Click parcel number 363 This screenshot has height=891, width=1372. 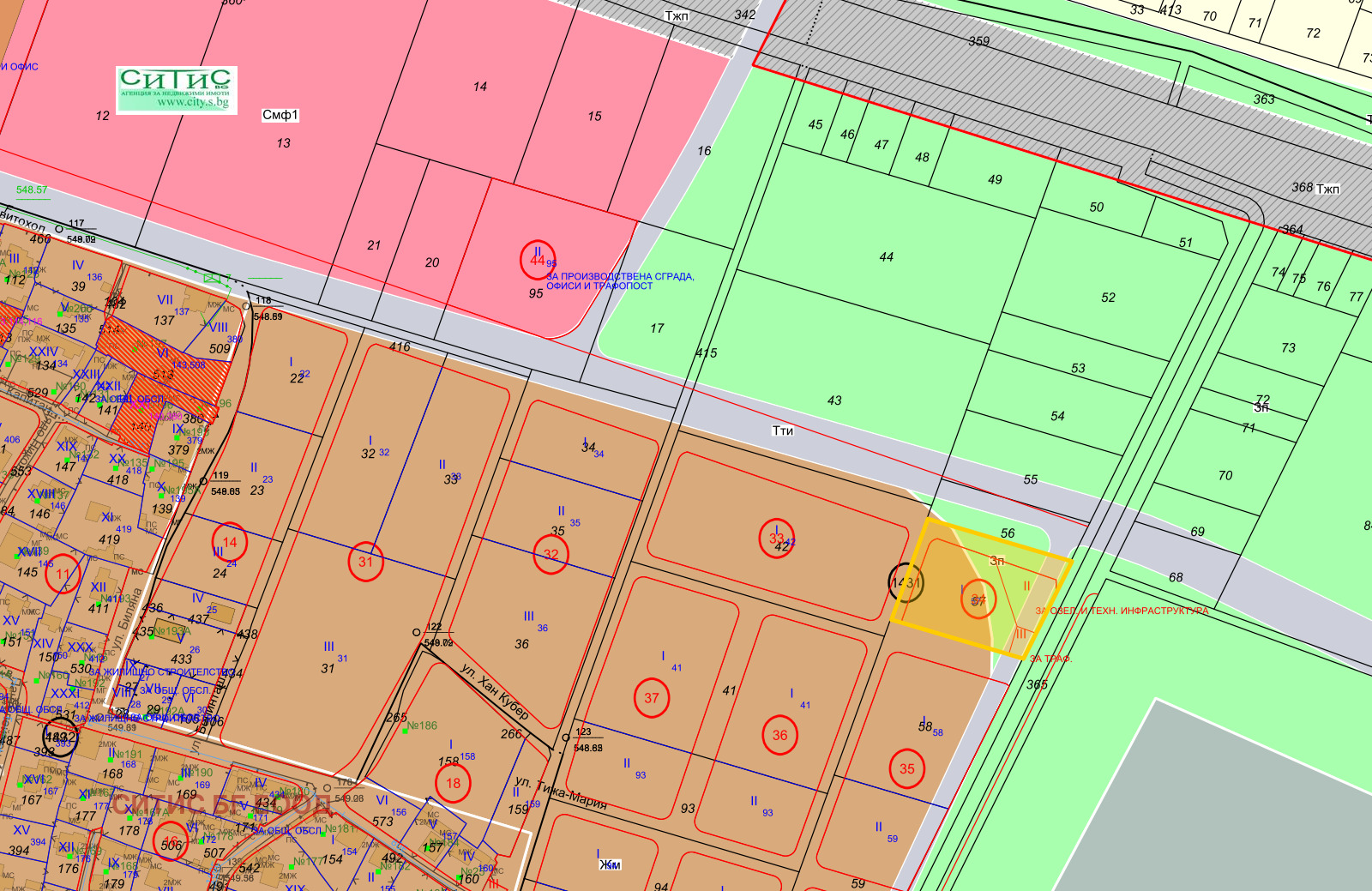point(1264,99)
